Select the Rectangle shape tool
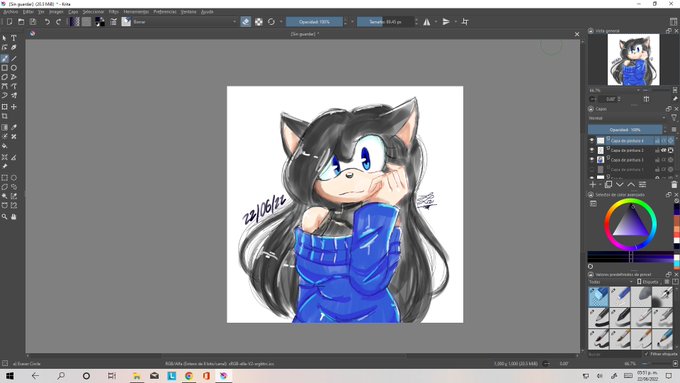The height and width of the screenshot is (383, 680). click(x=4, y=68)
